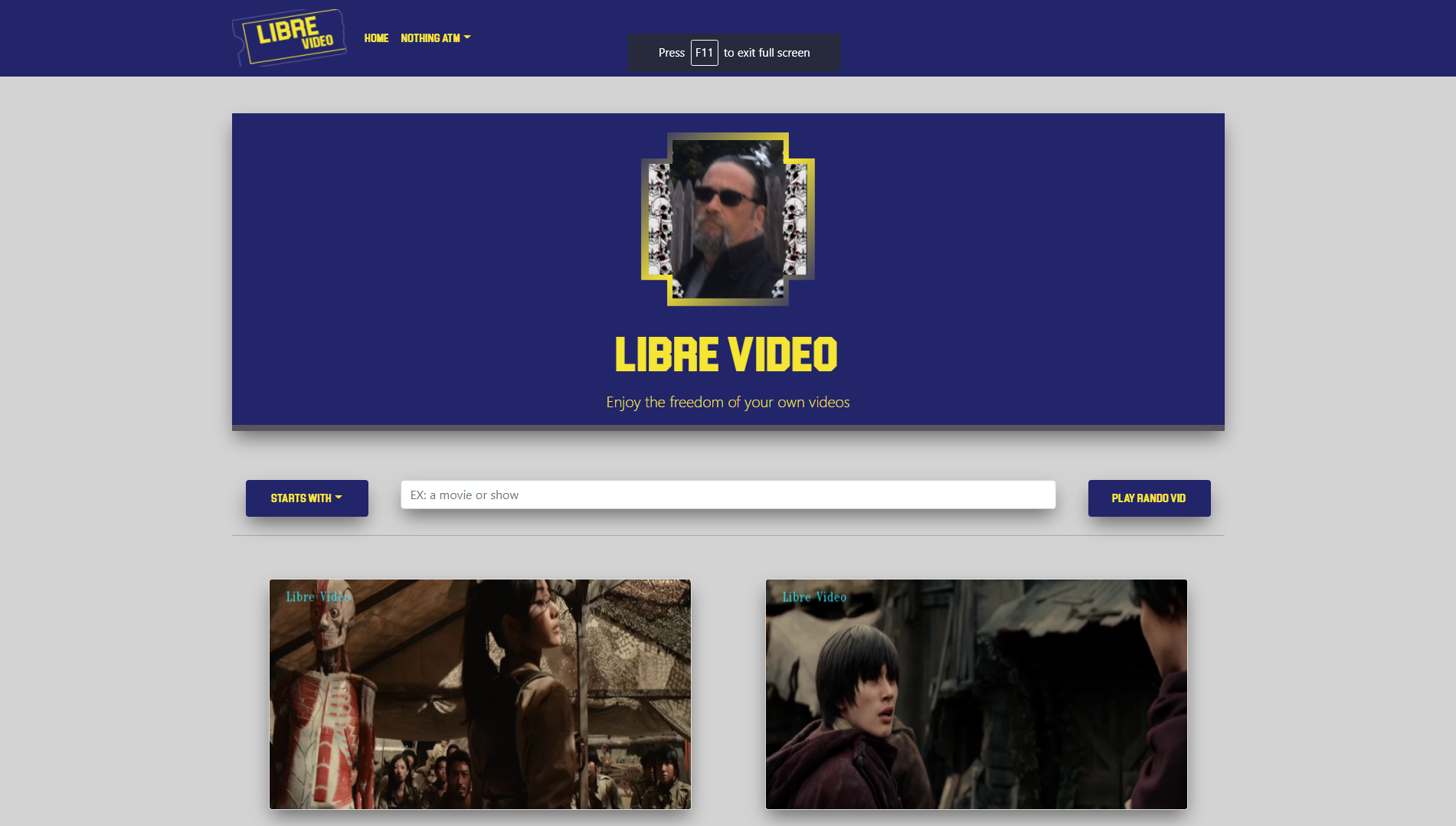
Task: Focus the movie or show search field
Action: [x=728, y=495]
